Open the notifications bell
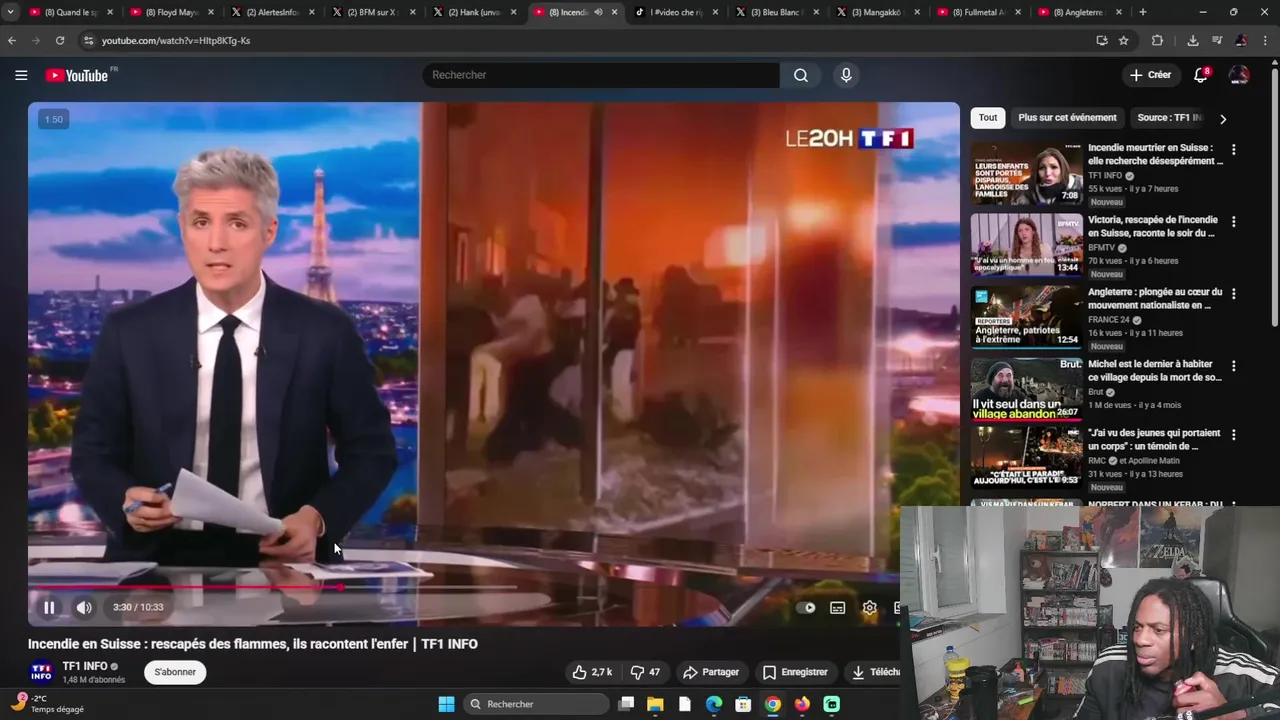The height and width of the screenshot is (720, 1280). click(x=1201, y=75)
